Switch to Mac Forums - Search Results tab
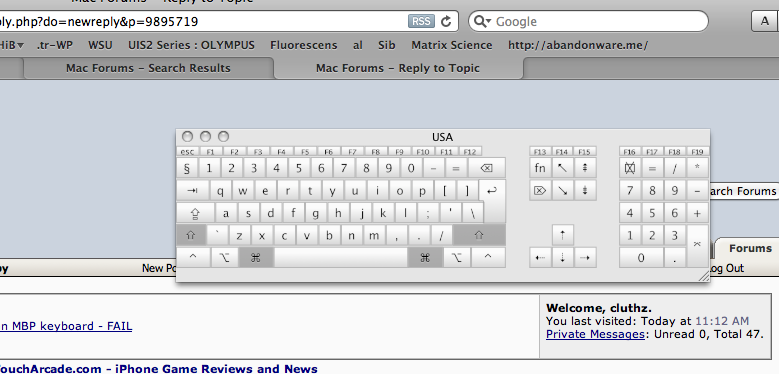The image size is (779, 374). 148,68
